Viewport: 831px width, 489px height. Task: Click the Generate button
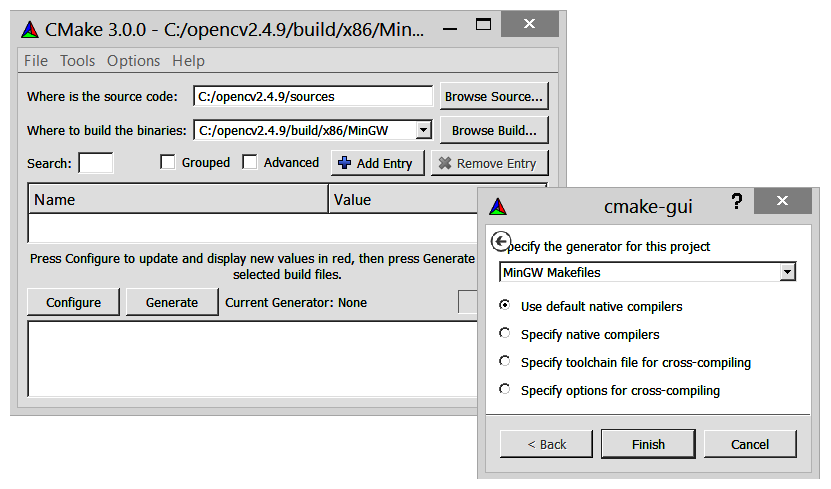point(172,303)
